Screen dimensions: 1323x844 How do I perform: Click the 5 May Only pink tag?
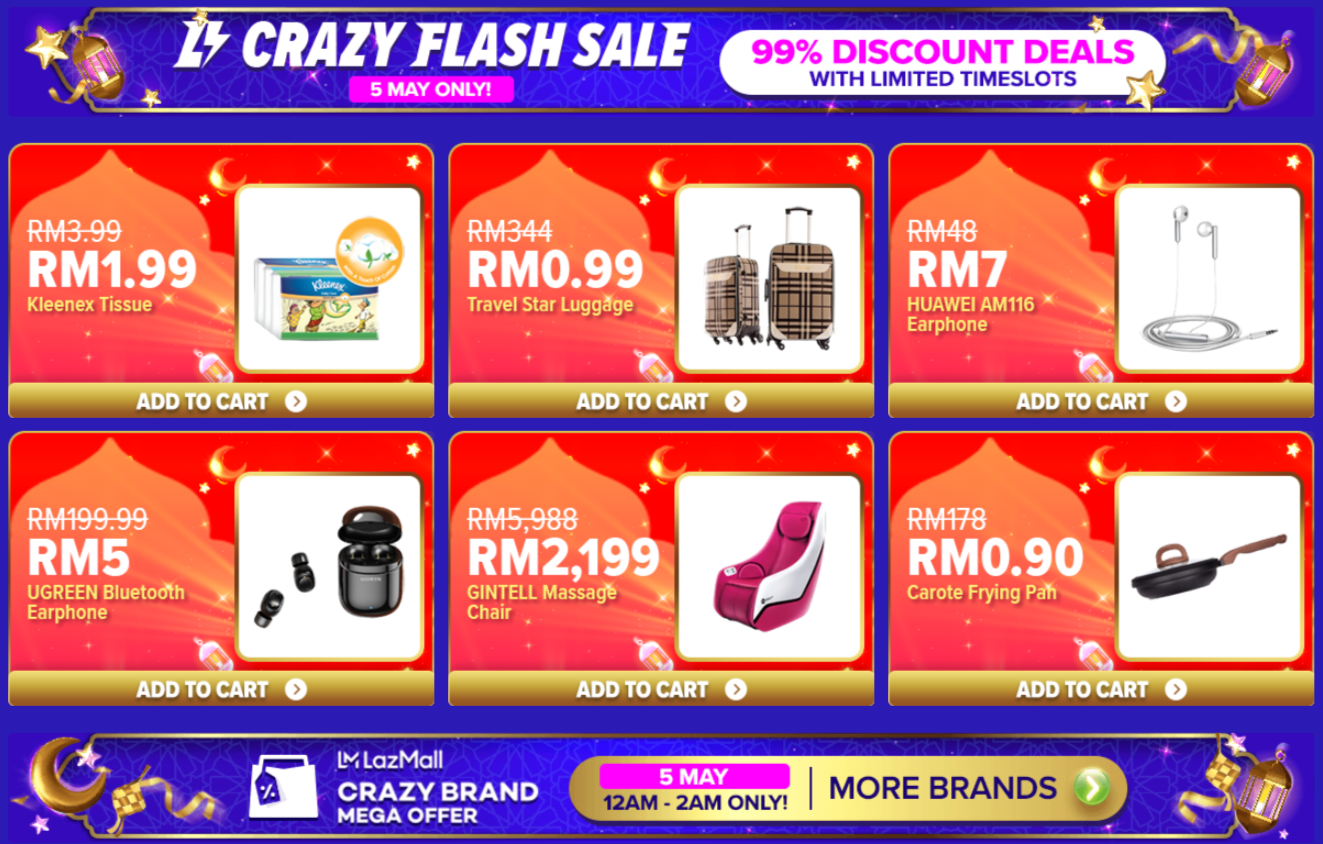click(431, 89)
